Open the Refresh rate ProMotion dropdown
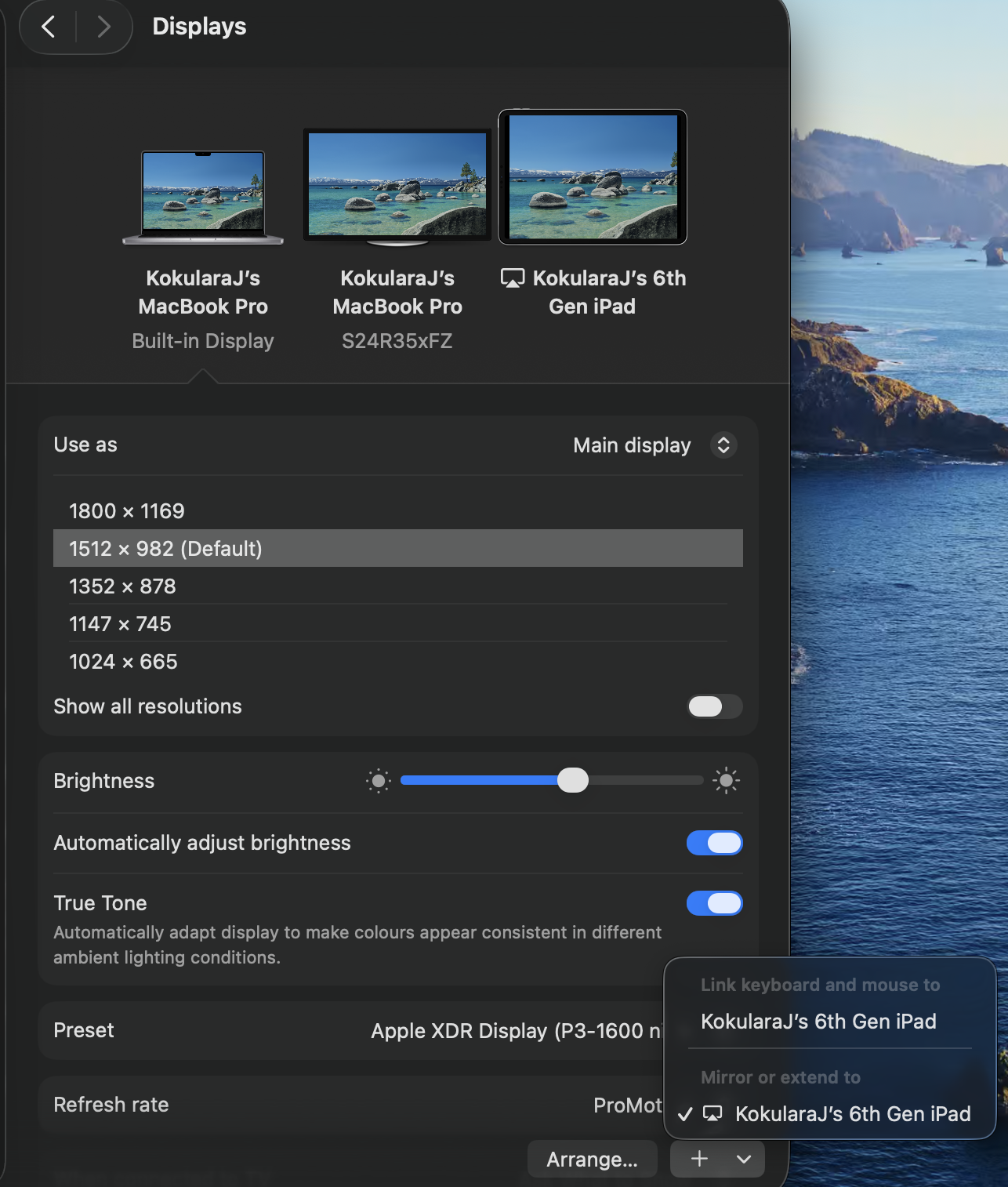 (628, 1105)
